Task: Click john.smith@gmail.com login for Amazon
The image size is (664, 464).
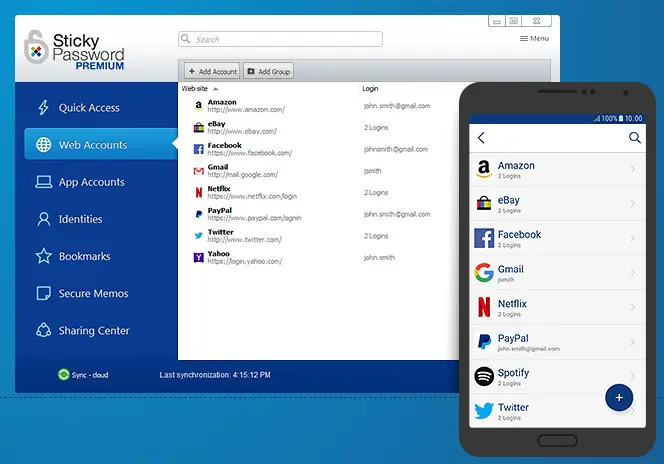Action: coord(397,106)
